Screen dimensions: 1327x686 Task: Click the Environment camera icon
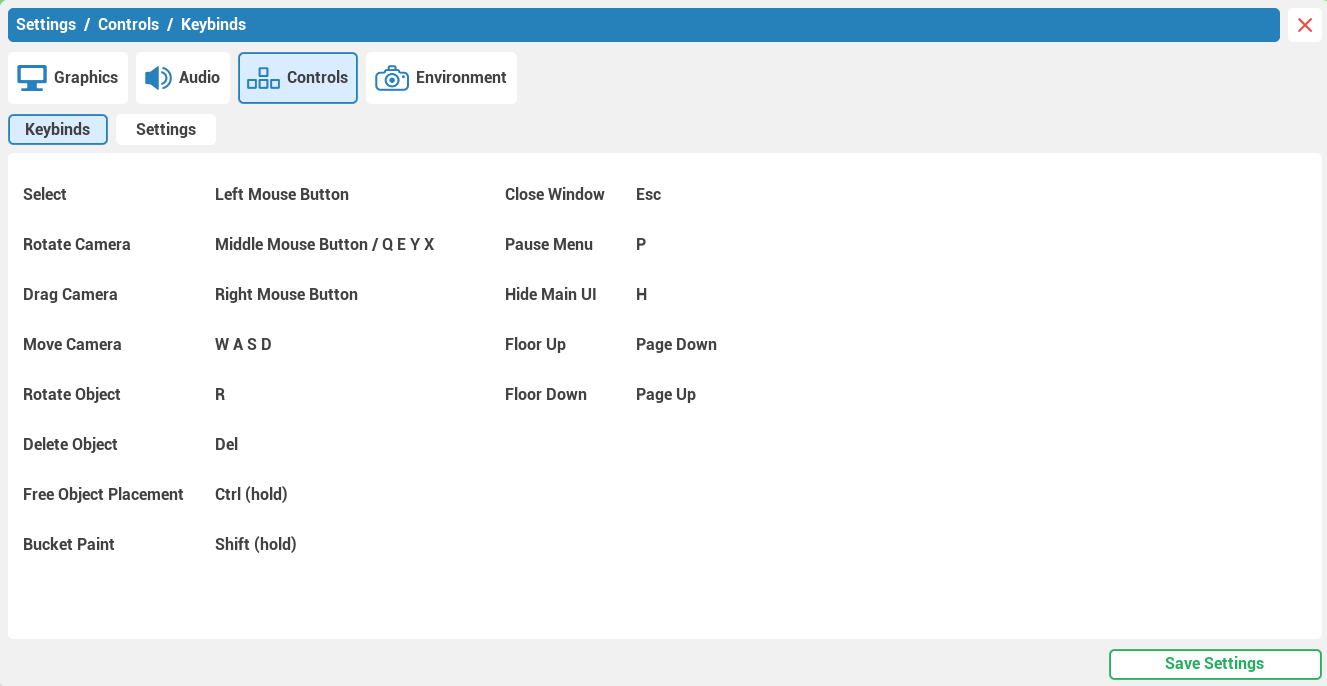pos(392,78)
